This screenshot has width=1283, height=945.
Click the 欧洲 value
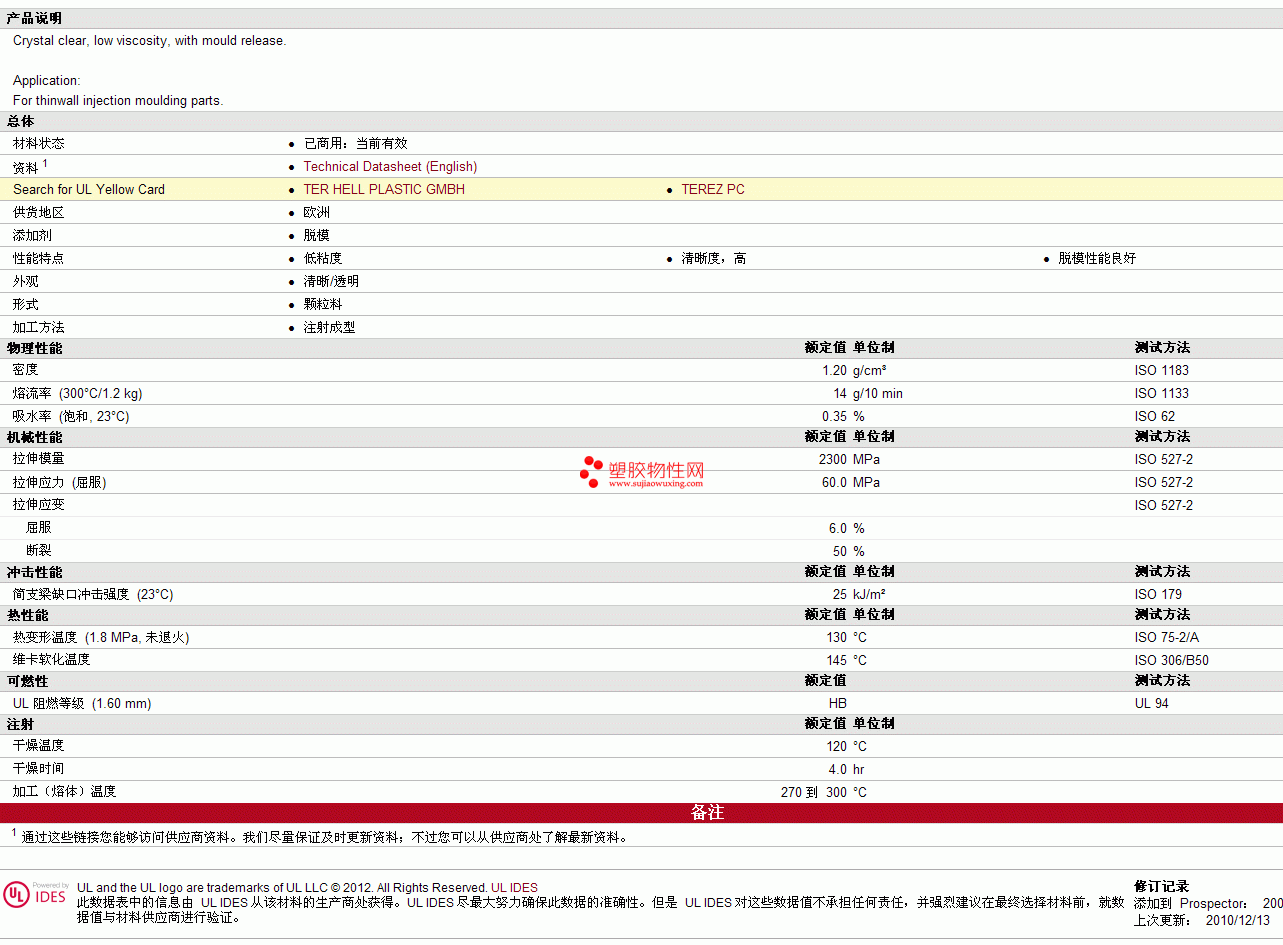(x=317, y=213)
